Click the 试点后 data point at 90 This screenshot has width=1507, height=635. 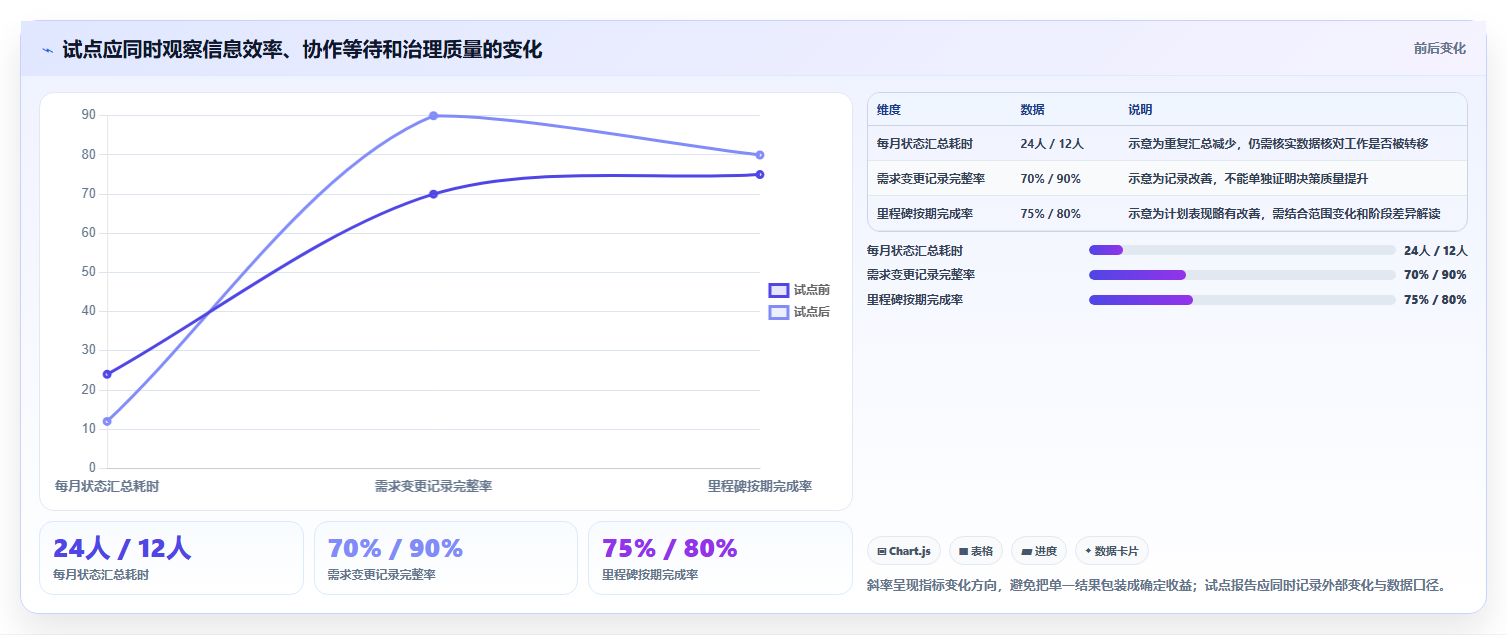point(433,116)
